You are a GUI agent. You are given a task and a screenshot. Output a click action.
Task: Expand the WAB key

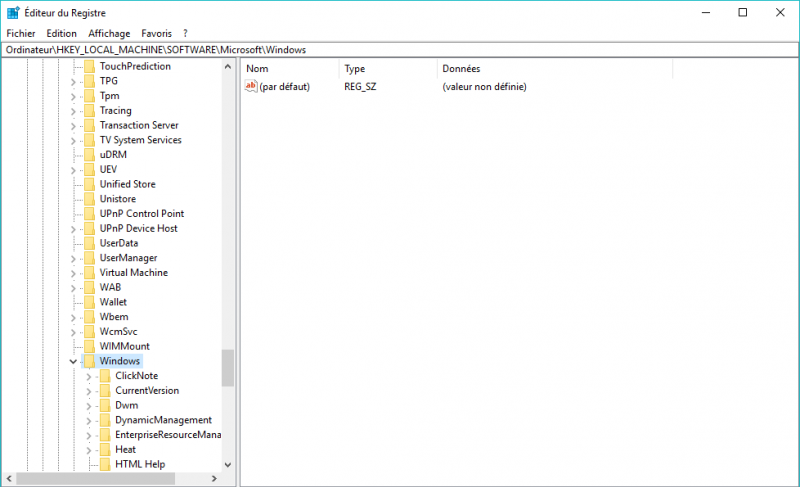pos(73,289)
